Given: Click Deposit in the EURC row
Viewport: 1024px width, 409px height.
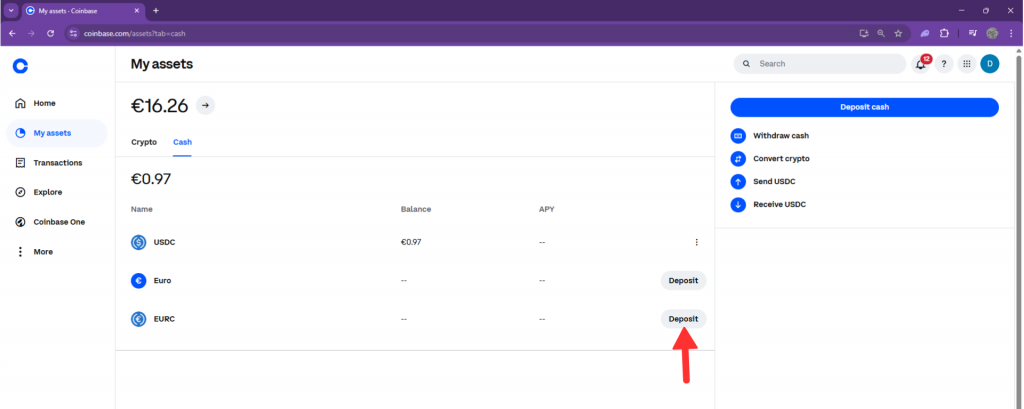Looking at the screenshot, I should [x=683, y=319].
